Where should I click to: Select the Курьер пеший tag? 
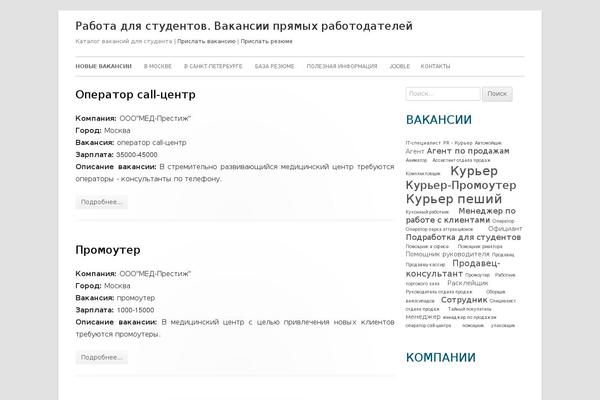coord(454,199)
